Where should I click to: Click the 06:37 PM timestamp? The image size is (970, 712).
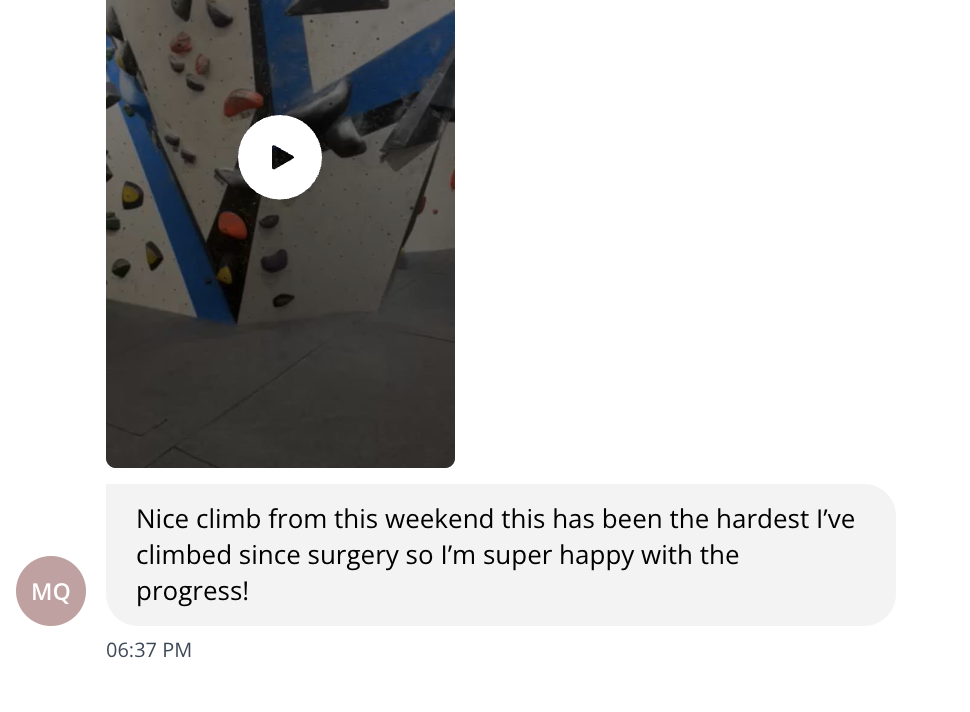(x=149, y=650)
